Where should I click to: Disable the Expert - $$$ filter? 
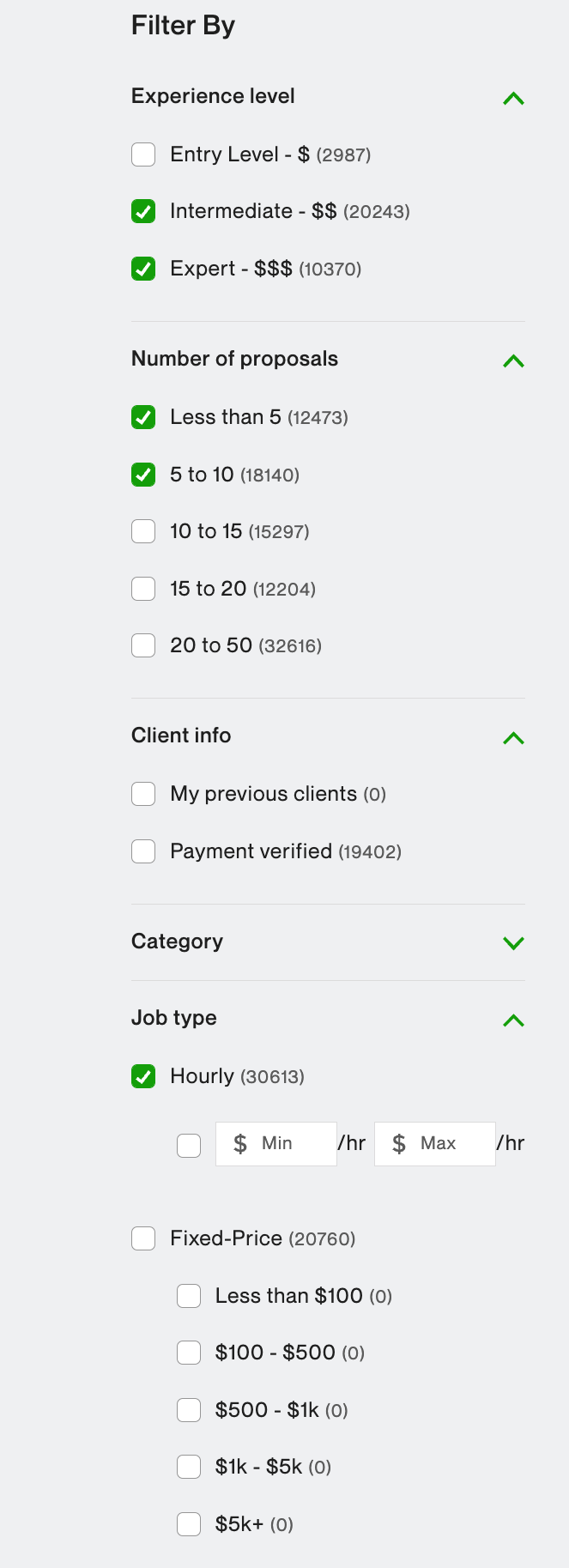click(143, 268)
